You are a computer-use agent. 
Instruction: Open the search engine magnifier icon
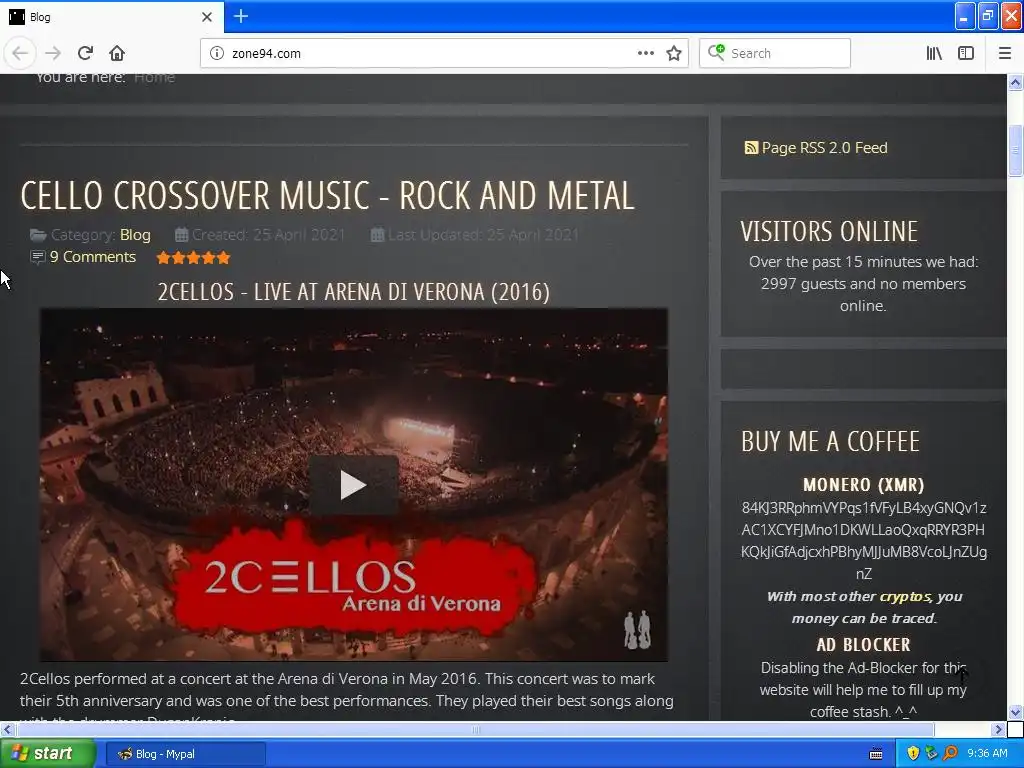point(716,52)
